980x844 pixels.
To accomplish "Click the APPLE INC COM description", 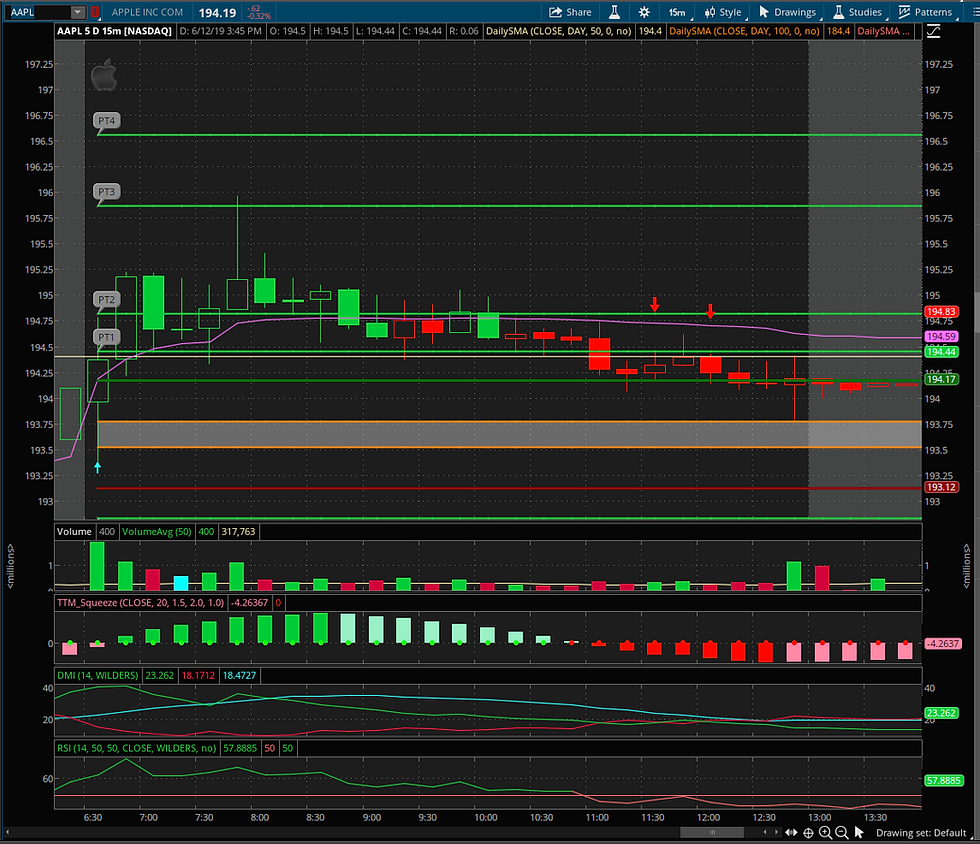I will (148, 12).
